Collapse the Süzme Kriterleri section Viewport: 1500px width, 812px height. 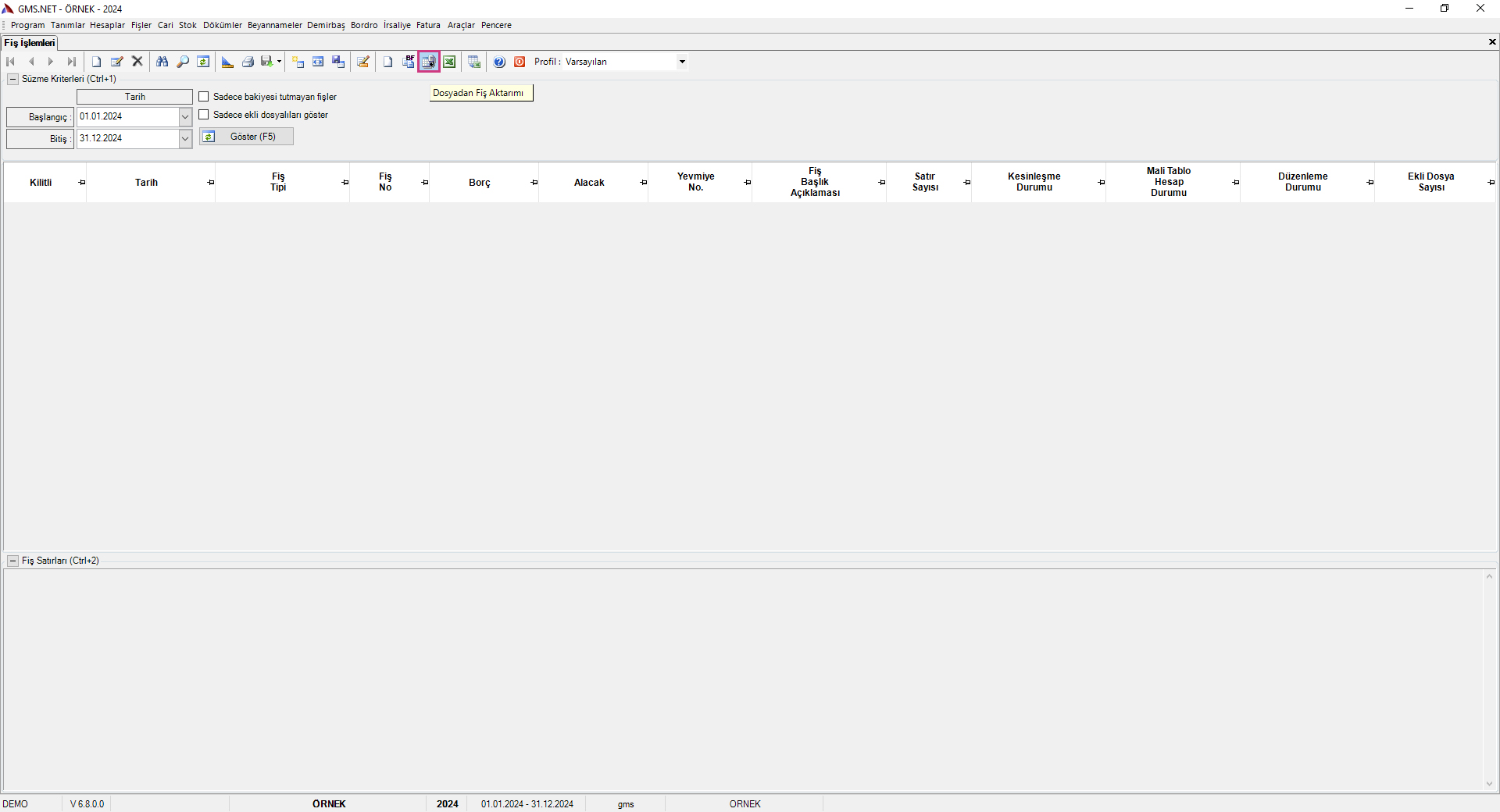click(x=12, y=79)
